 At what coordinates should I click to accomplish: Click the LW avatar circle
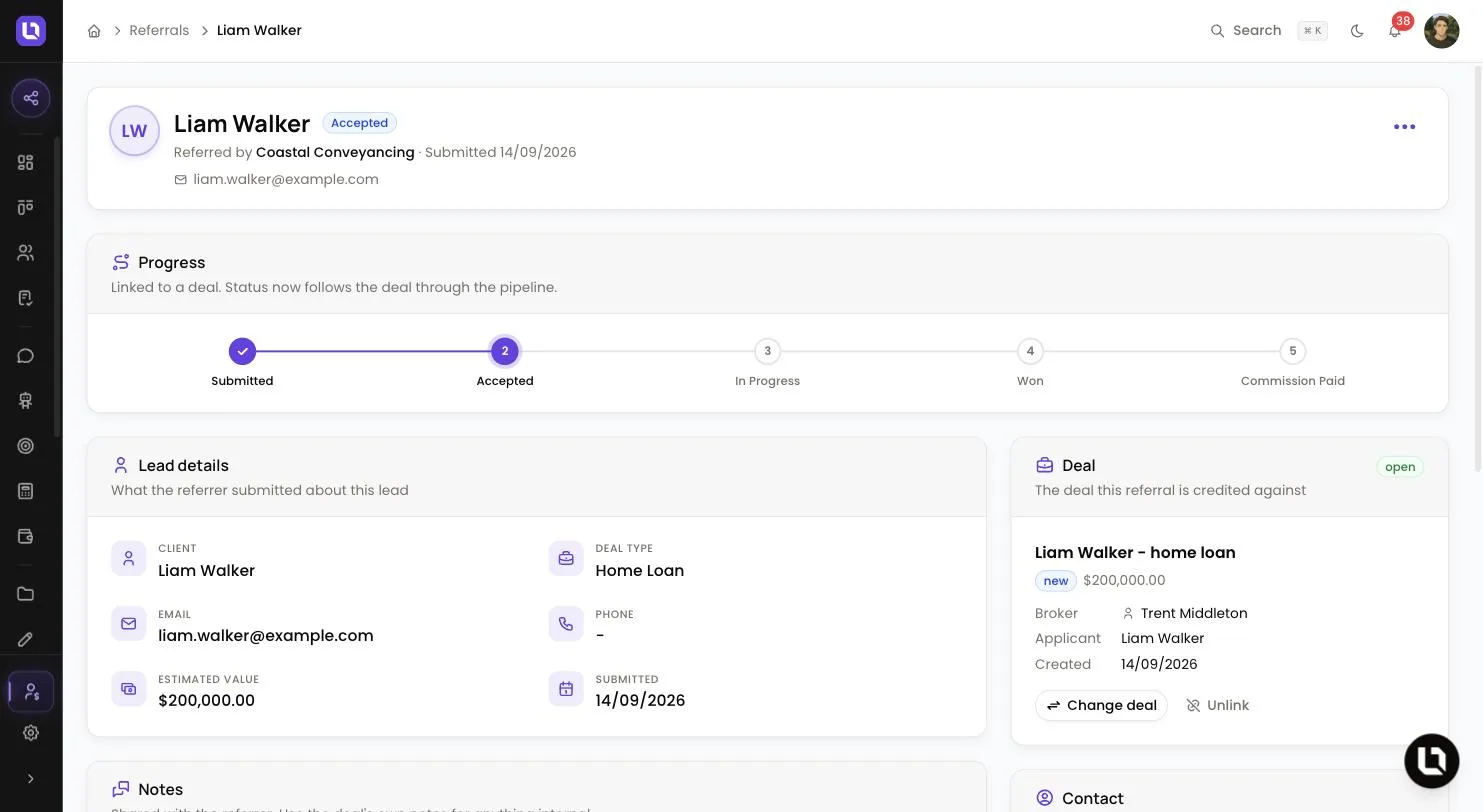(x=134, y=131)
